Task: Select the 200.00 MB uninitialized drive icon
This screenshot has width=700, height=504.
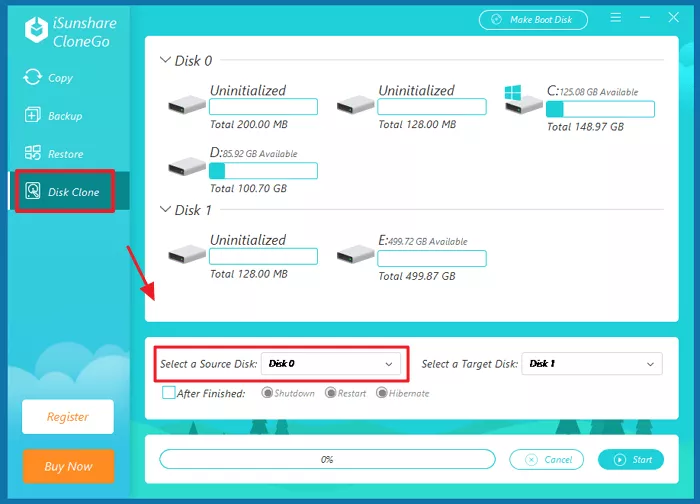Action: click(187, 104)
